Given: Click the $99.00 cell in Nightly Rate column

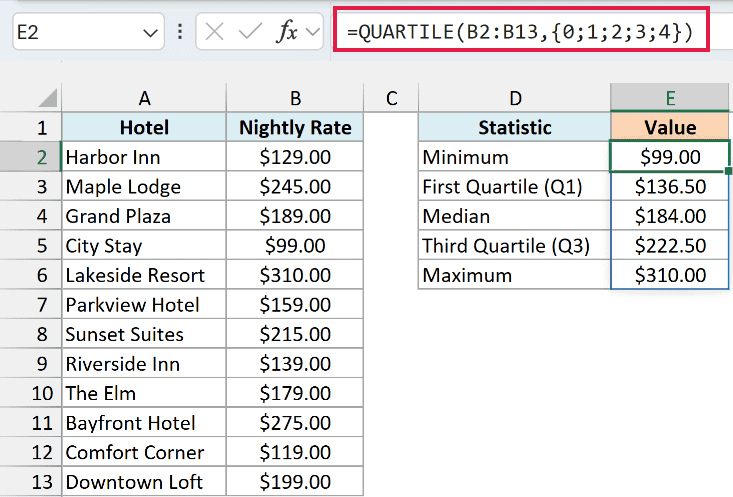Looking at the screenshot, I should point(295,245).
